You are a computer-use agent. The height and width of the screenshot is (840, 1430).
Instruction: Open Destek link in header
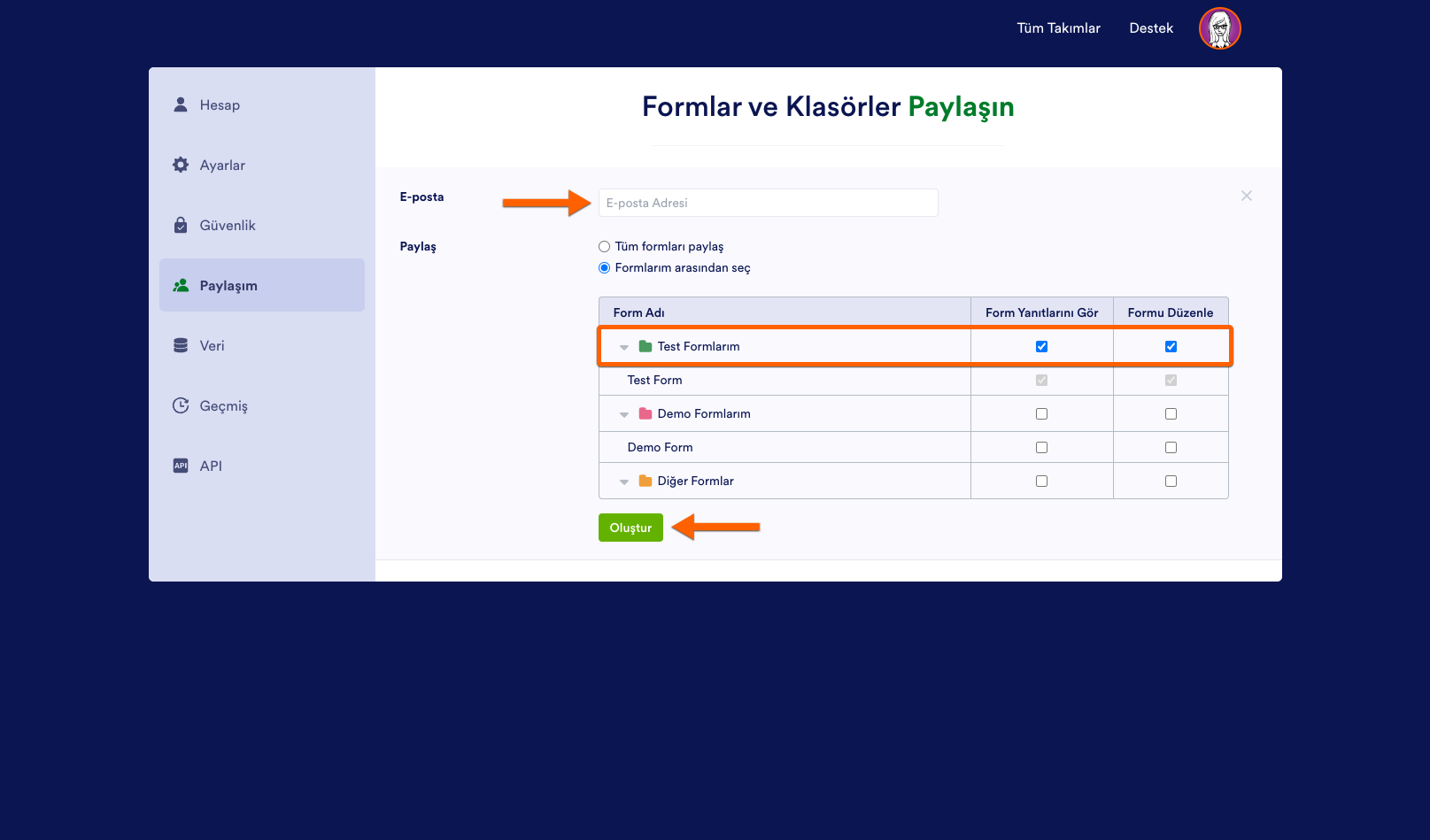tap(1151, 28)
